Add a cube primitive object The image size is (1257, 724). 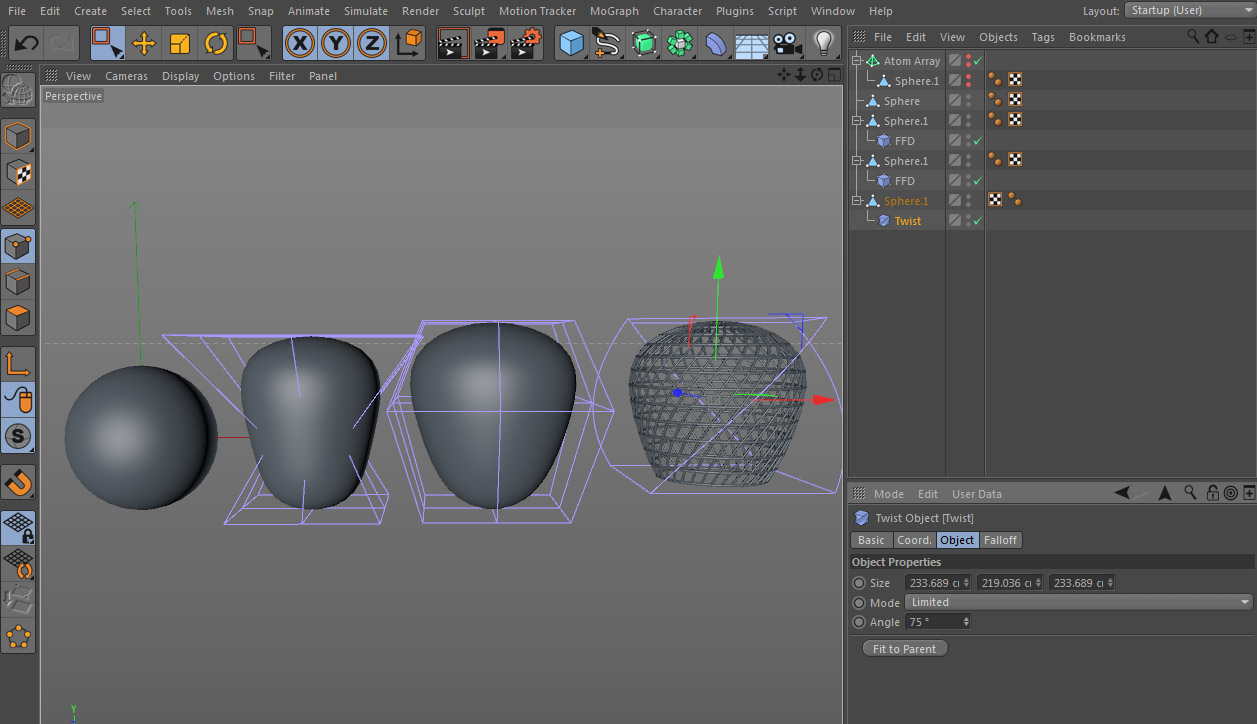[571, 43]
